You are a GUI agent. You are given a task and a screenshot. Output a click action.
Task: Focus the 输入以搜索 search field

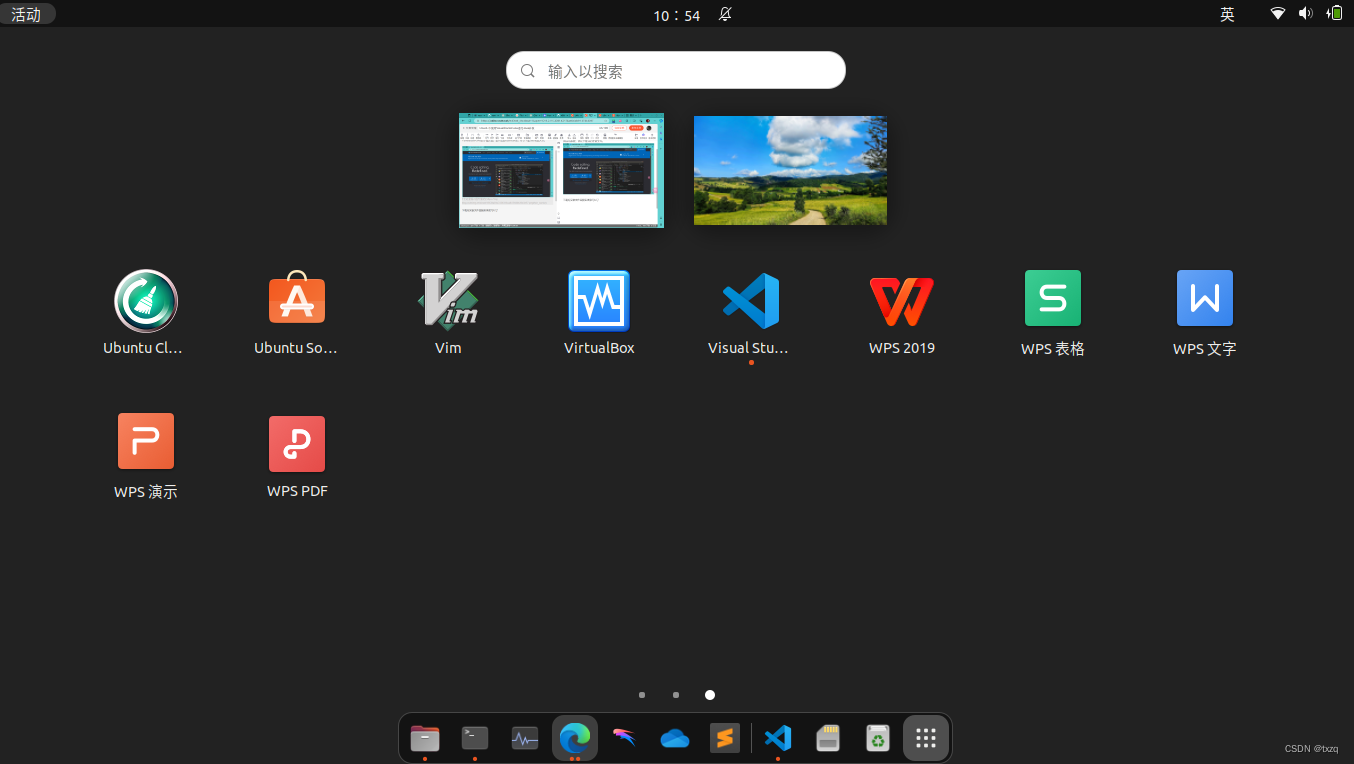pyautogui.click(x=676, y=71)
